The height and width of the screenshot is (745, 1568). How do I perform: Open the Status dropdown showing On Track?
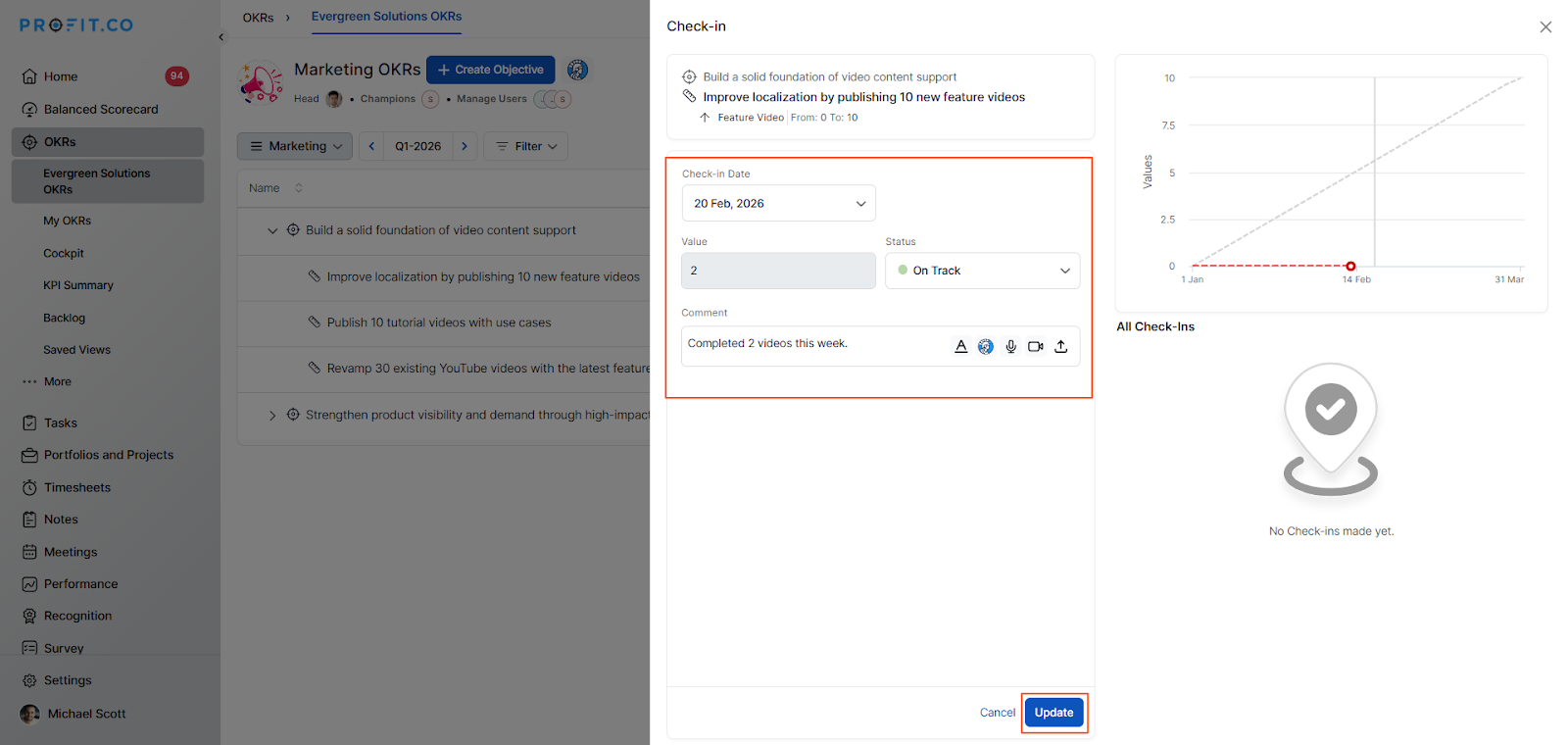pyautogui.click(x=982, y=271)
